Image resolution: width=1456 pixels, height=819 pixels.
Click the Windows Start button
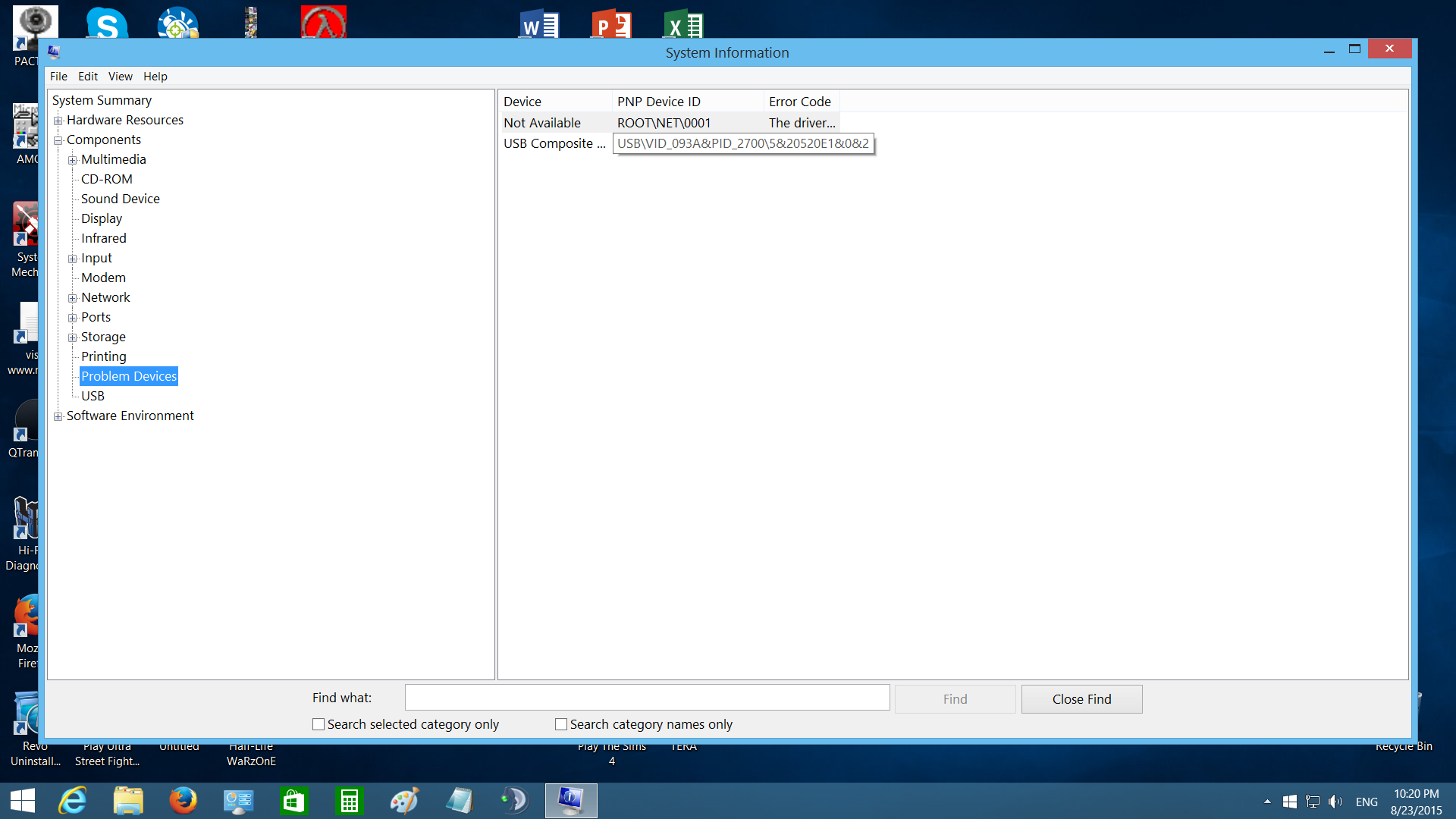click(23, 801)
